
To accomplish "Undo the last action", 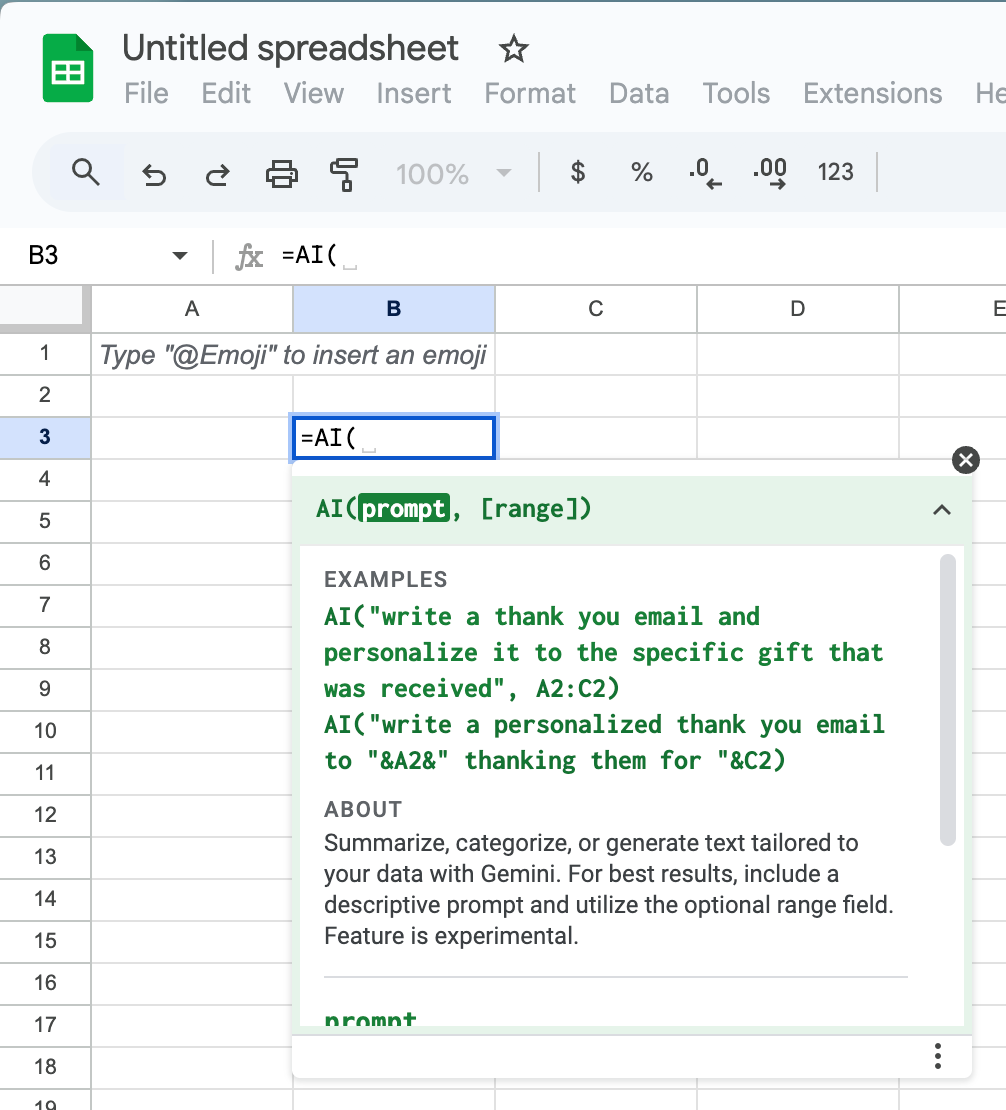I will tap(154, 173).
